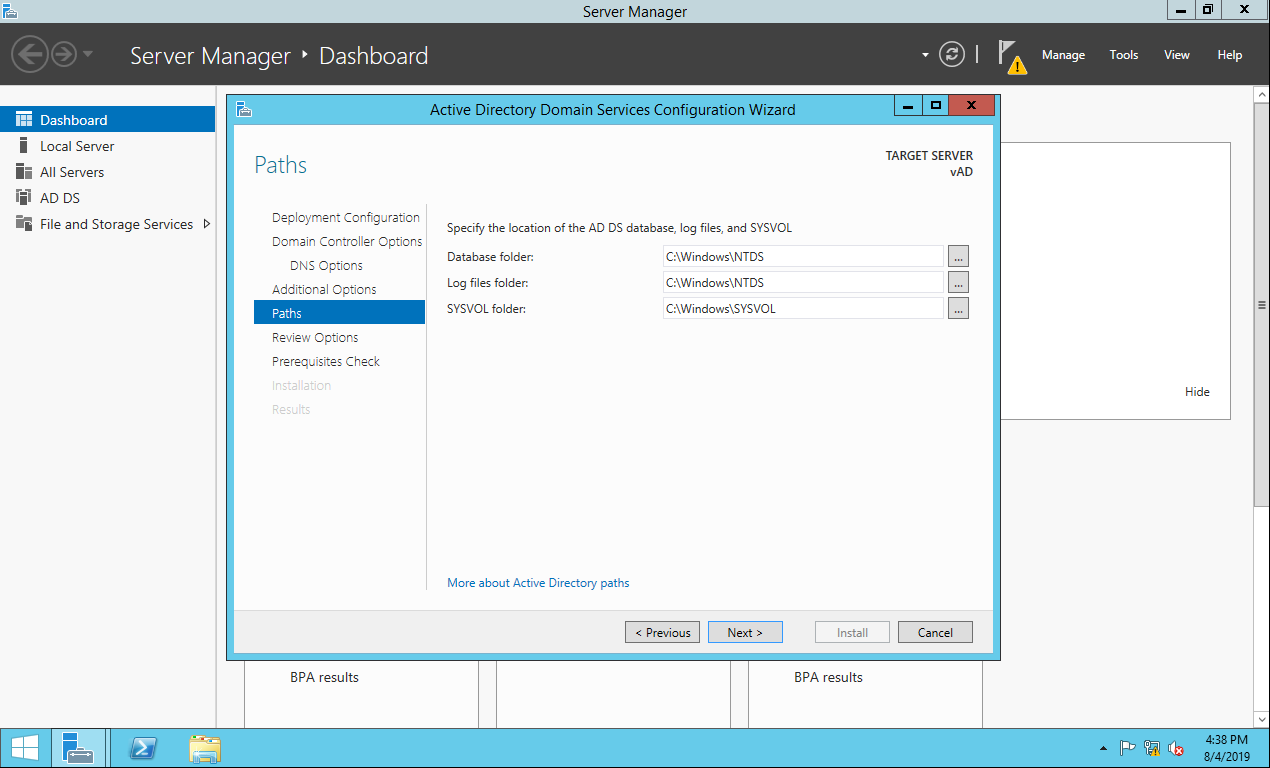
Task: Open File Explorer from the taskbar
Action: 205,748
